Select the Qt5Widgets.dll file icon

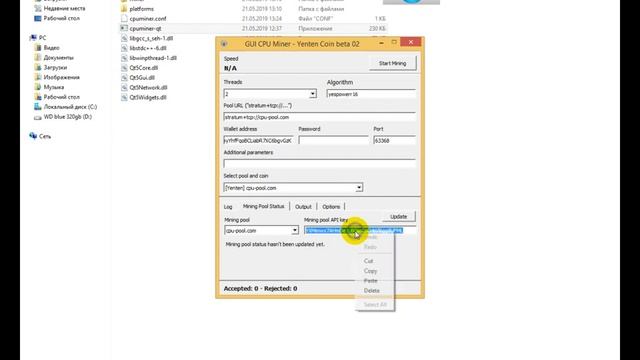(x=124, y=97)
